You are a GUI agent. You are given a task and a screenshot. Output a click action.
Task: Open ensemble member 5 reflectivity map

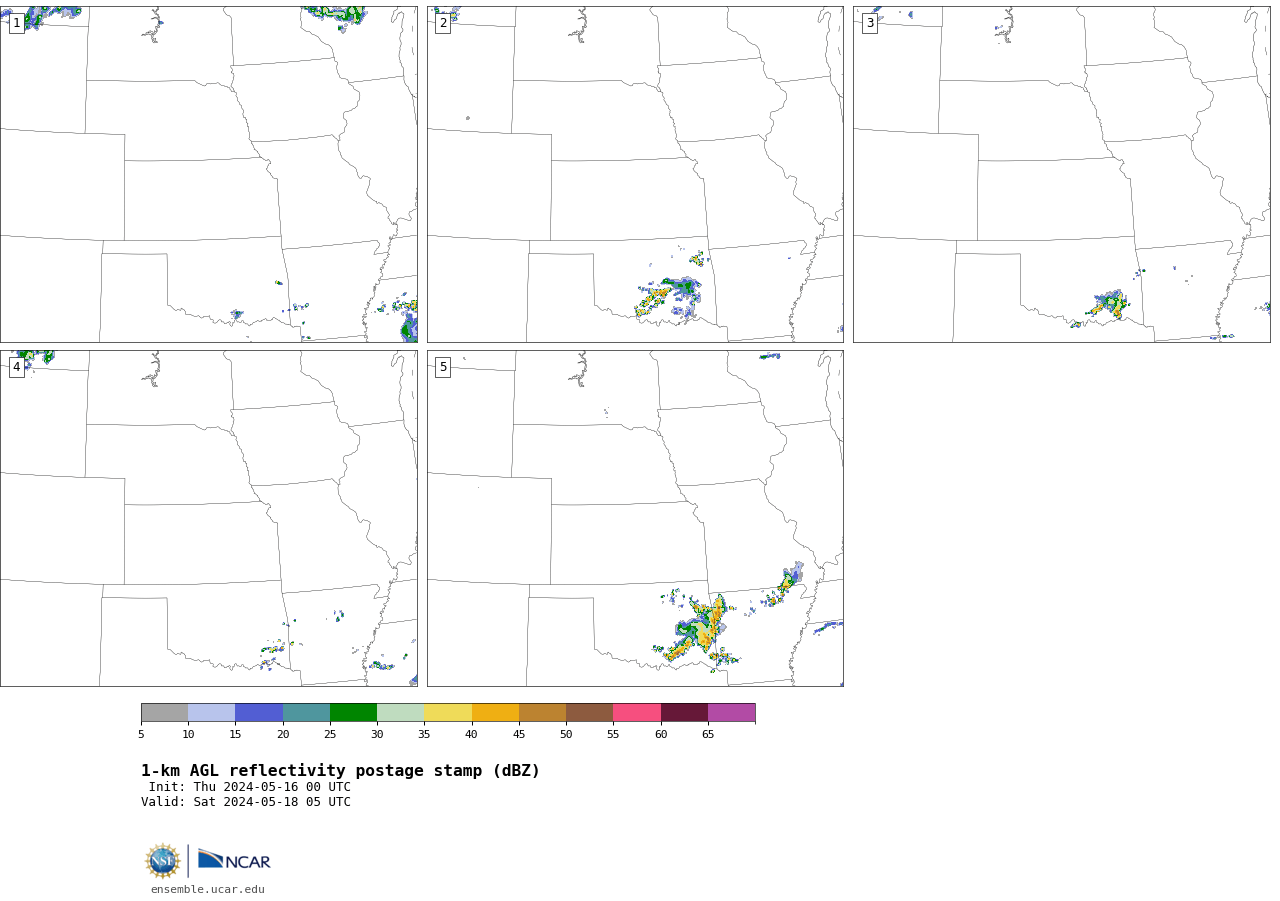[x=635, y=518]
